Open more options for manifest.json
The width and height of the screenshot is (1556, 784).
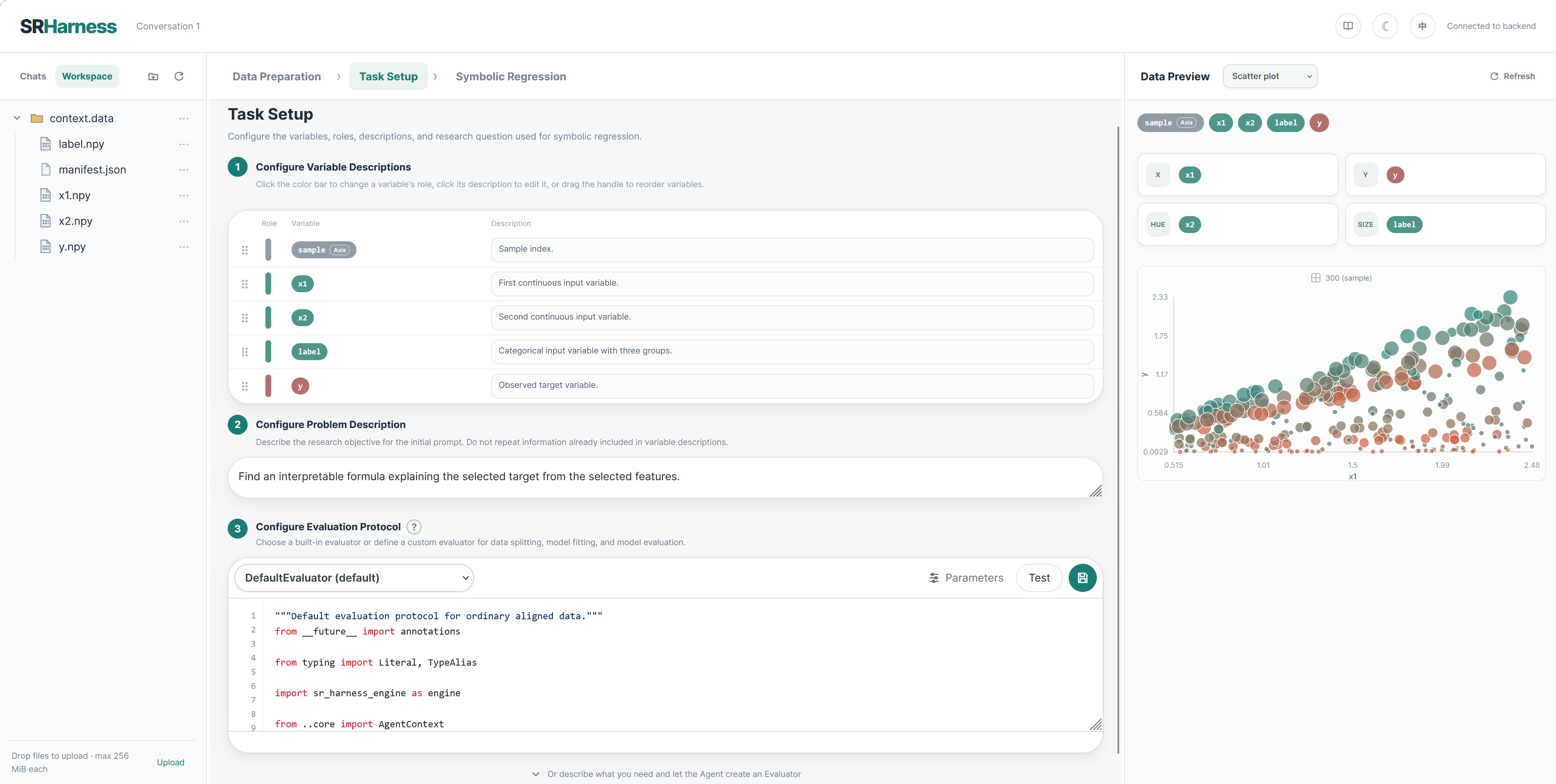pyautogui.click(x=183, y=170)
